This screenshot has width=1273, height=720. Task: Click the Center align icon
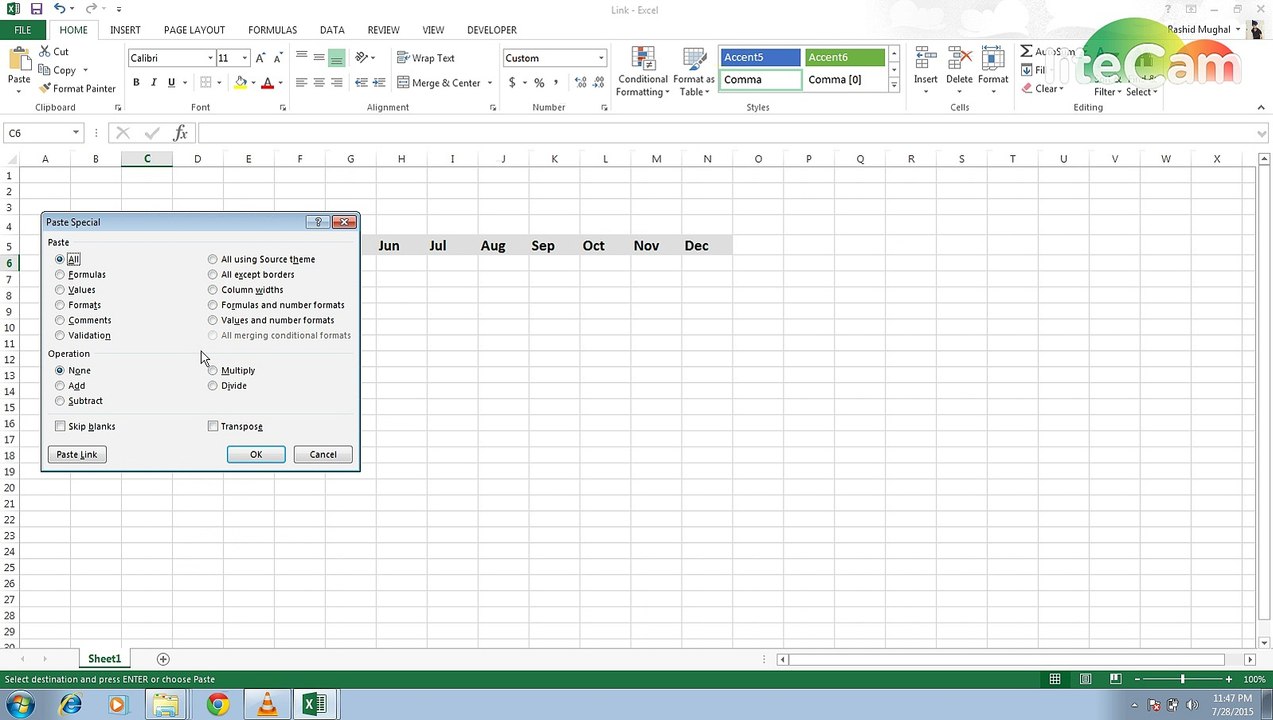[x=319, y=83]
